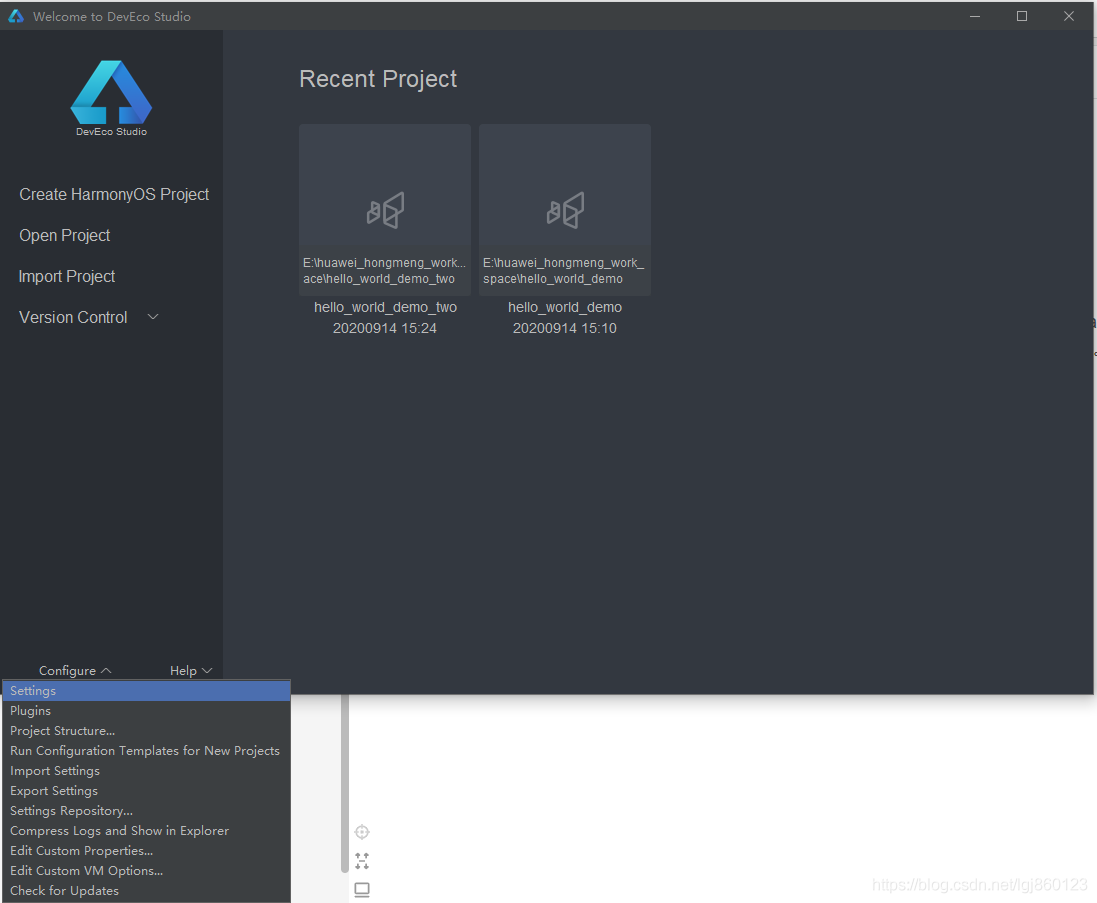
Task: Open Settings Repository... entry
Action: click(x=146, y=811)
